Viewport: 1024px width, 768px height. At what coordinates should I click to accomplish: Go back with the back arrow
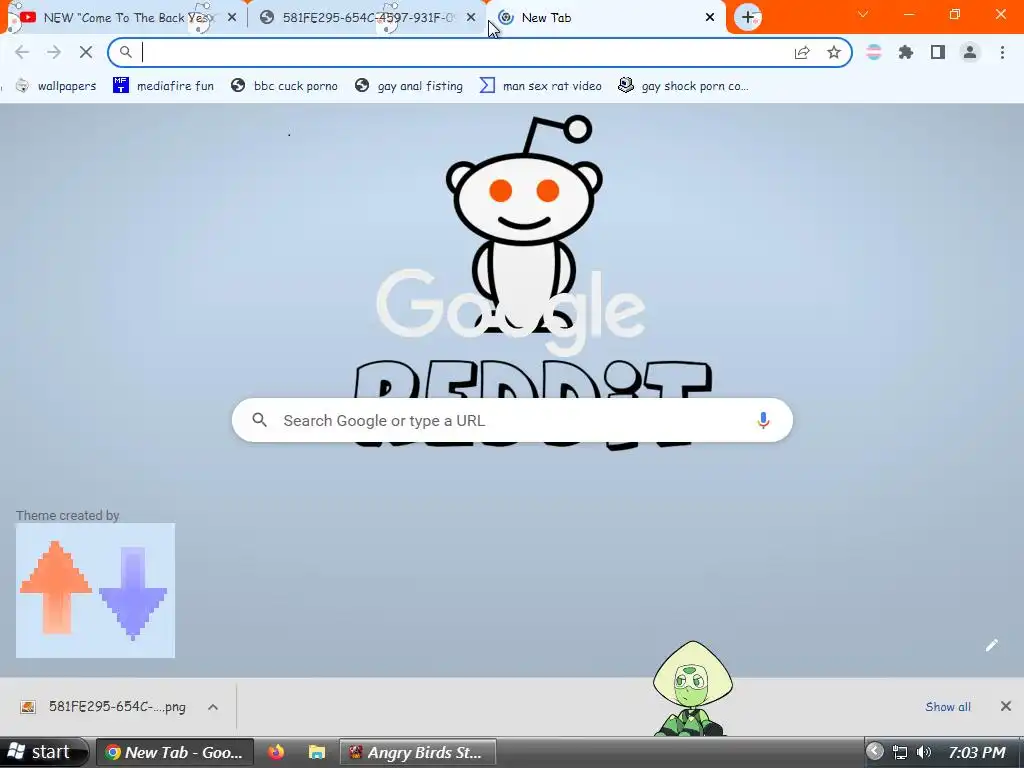click(x=22, y=52)
